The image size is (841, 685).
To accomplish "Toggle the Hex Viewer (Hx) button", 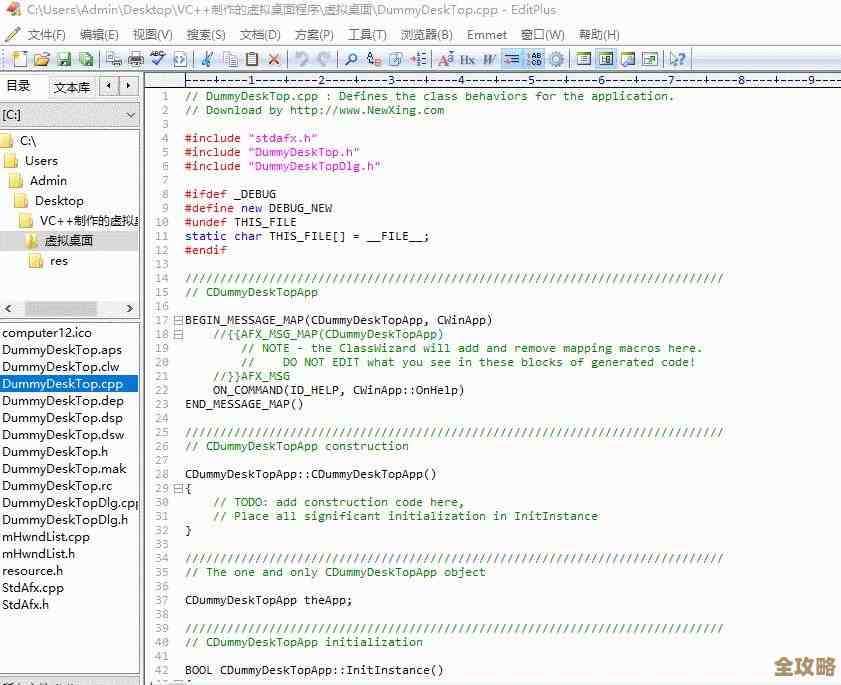I will point(467,60).
